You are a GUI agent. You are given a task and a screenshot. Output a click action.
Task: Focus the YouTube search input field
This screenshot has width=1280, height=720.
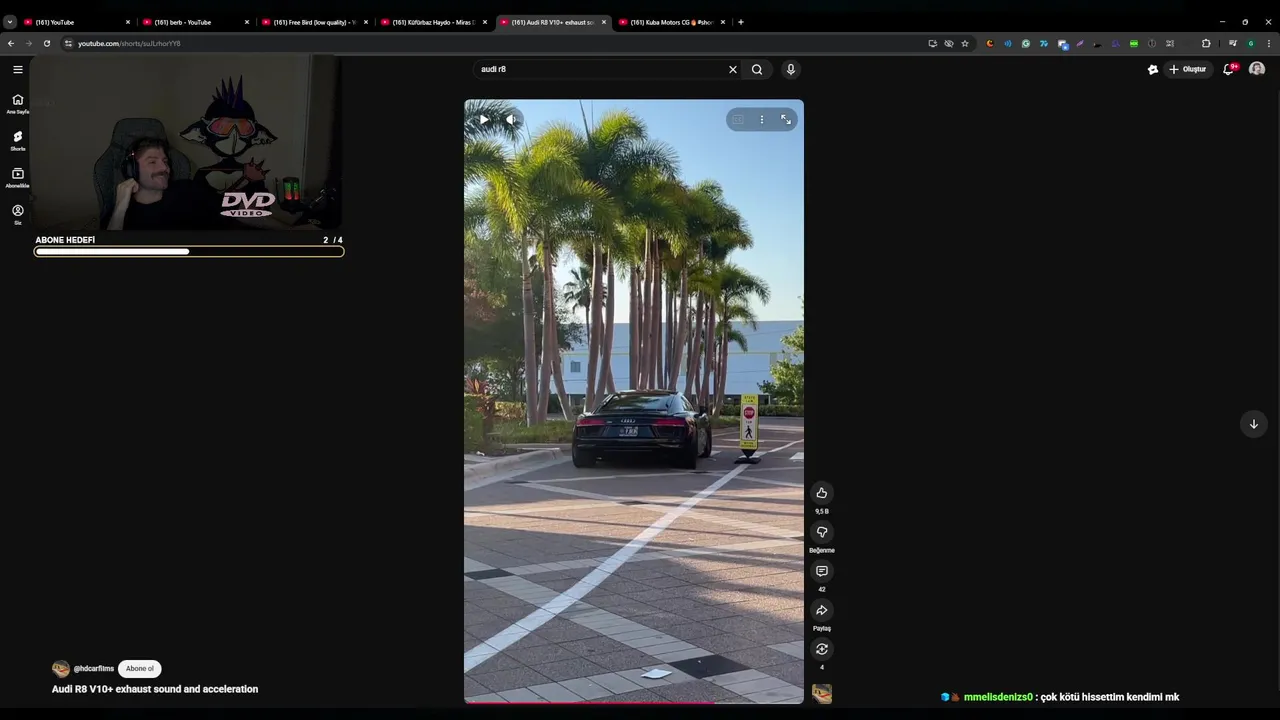600,69
